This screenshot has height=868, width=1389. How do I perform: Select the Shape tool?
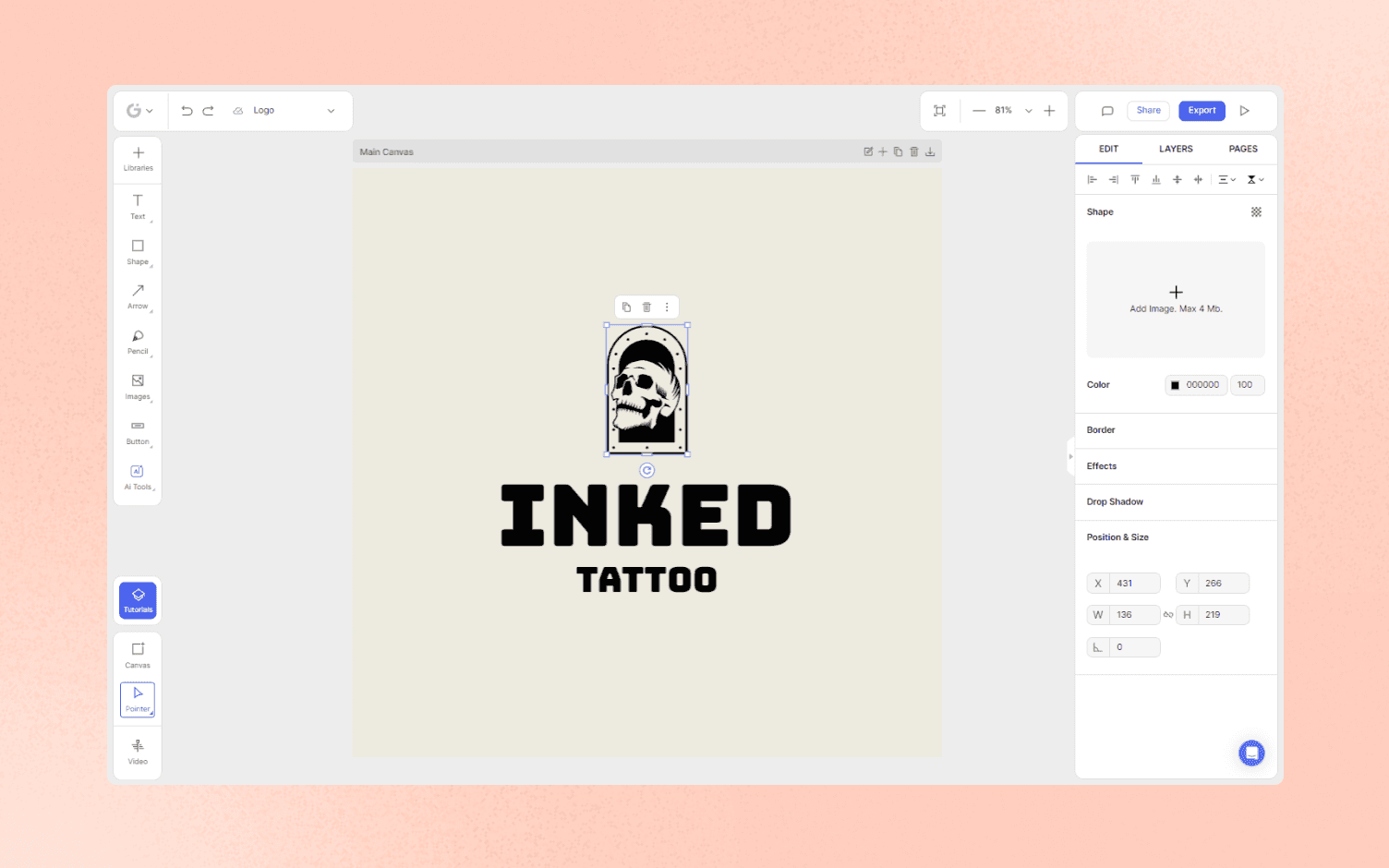coord(138,252)
